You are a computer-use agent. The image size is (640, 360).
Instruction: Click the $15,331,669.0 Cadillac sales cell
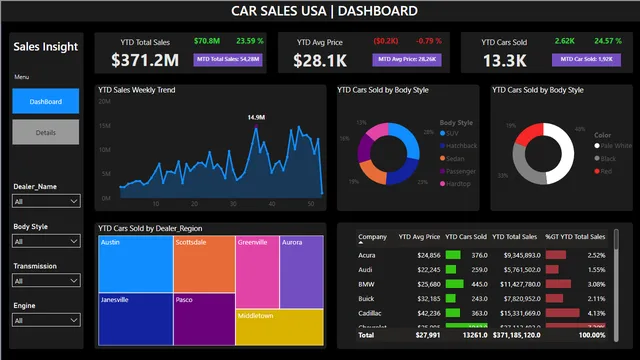[x=520, y=313]
